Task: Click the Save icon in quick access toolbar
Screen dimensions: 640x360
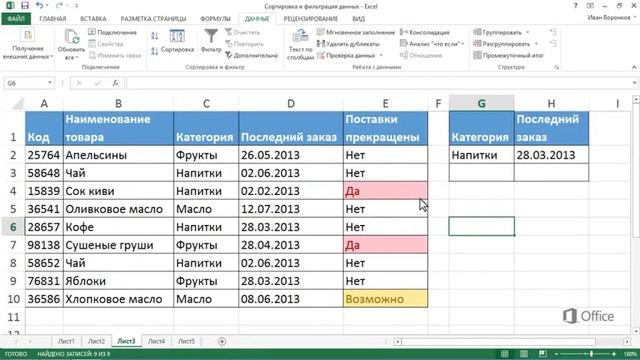Action: click(x=24, y=6)
